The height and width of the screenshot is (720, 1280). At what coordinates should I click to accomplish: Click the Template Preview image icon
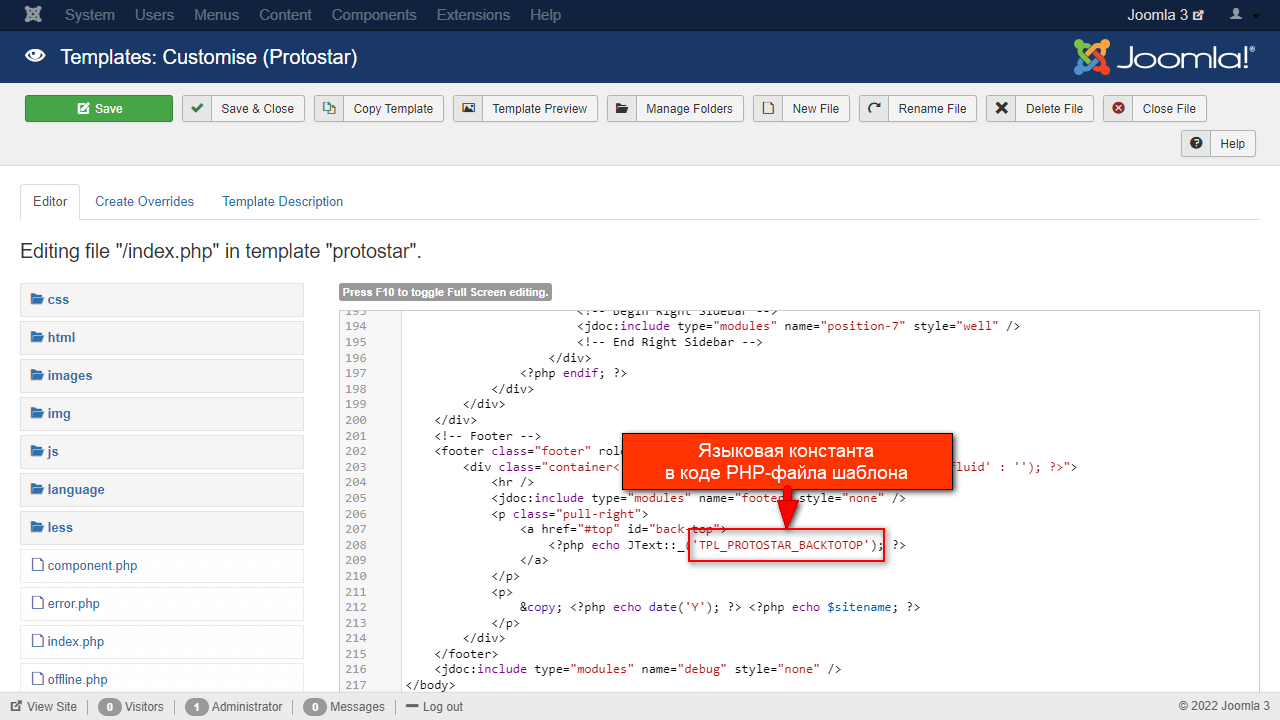469,108
